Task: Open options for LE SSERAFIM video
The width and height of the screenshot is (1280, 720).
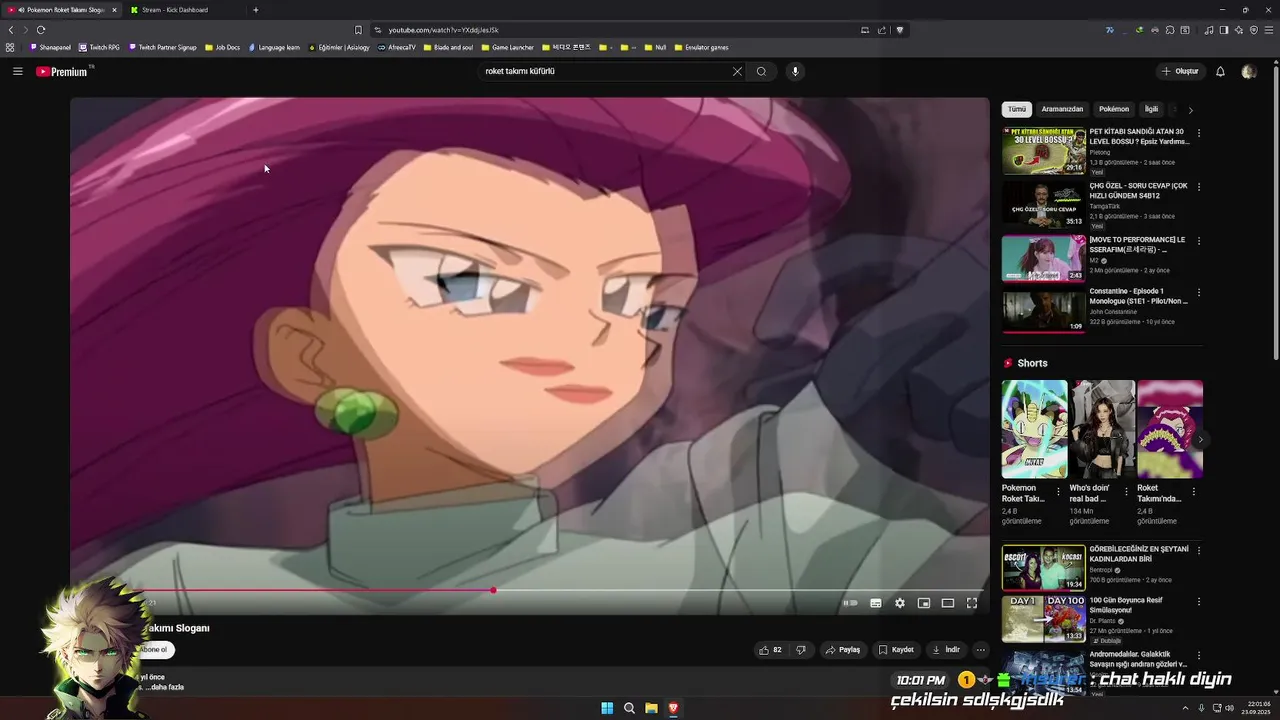Action: click(x=1199, y=241)
